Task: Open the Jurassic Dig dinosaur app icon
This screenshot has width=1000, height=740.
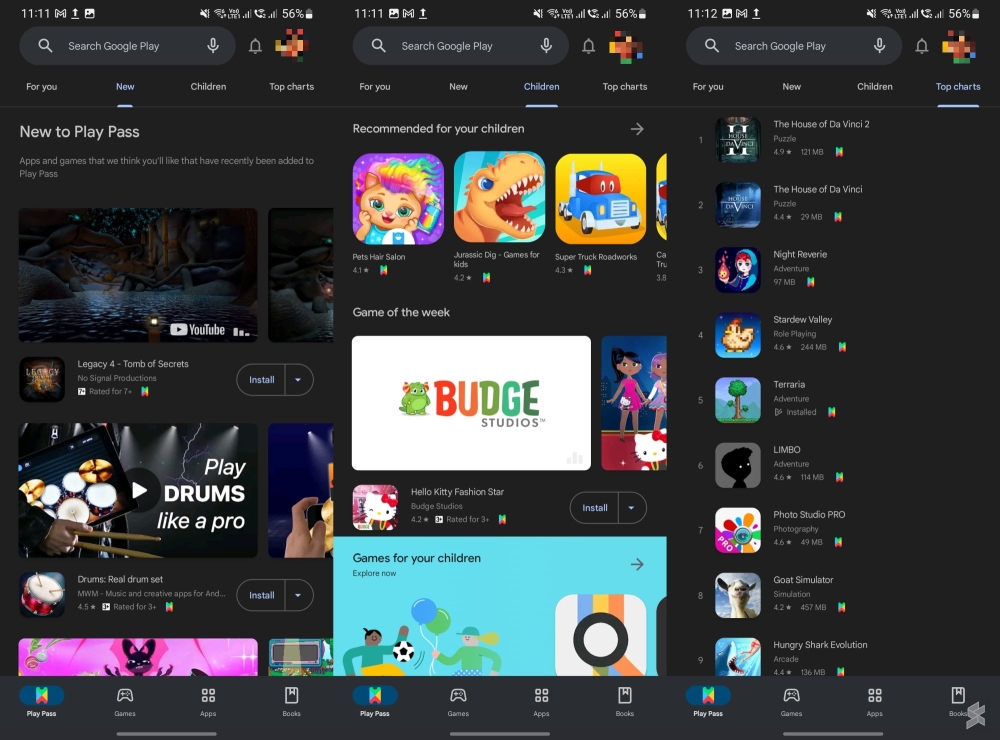Action: click(499, 197)
